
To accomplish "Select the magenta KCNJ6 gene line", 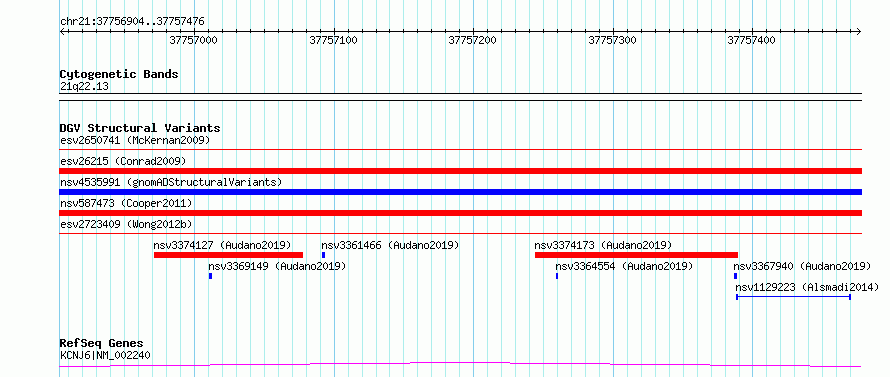I will pos(461,364).
